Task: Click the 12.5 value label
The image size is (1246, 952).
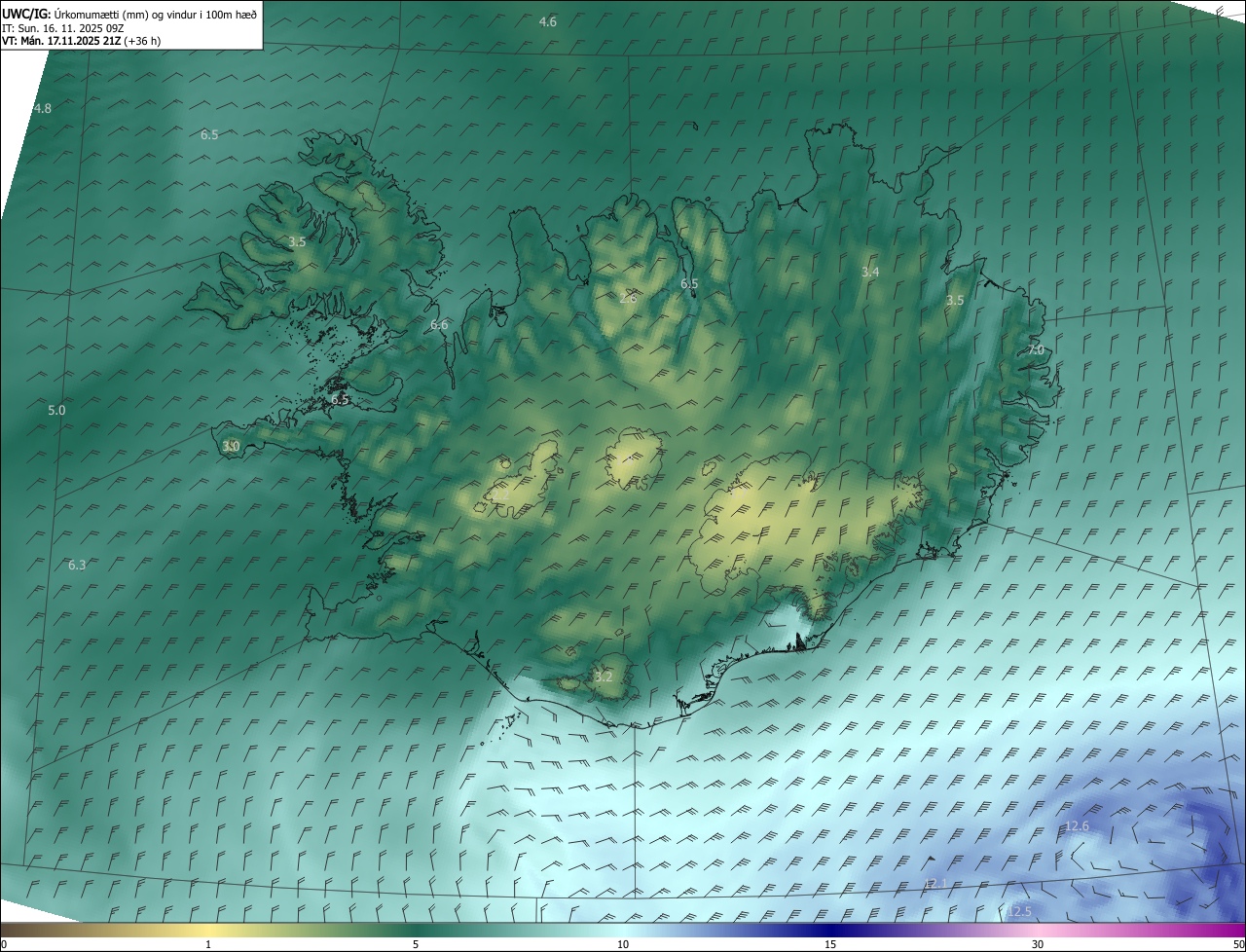Action: (1018, 911)
